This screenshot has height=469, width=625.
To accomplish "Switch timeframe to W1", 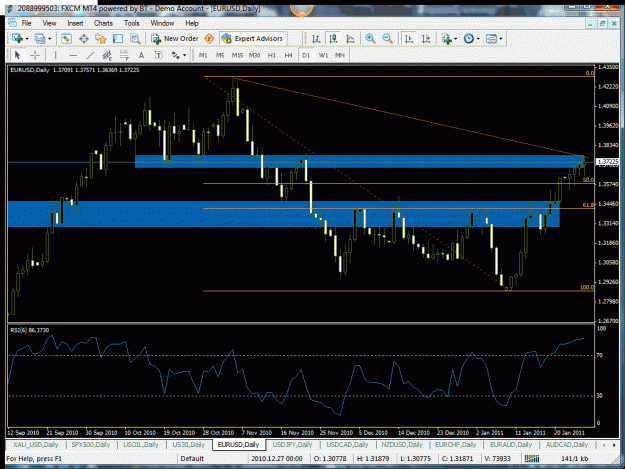I will (323, 55).
